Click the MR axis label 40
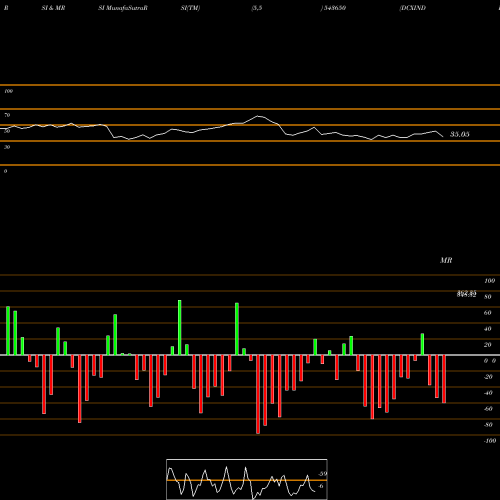Image resolution: width=500 pixels, height=500 pixels. tap(488, 329)
